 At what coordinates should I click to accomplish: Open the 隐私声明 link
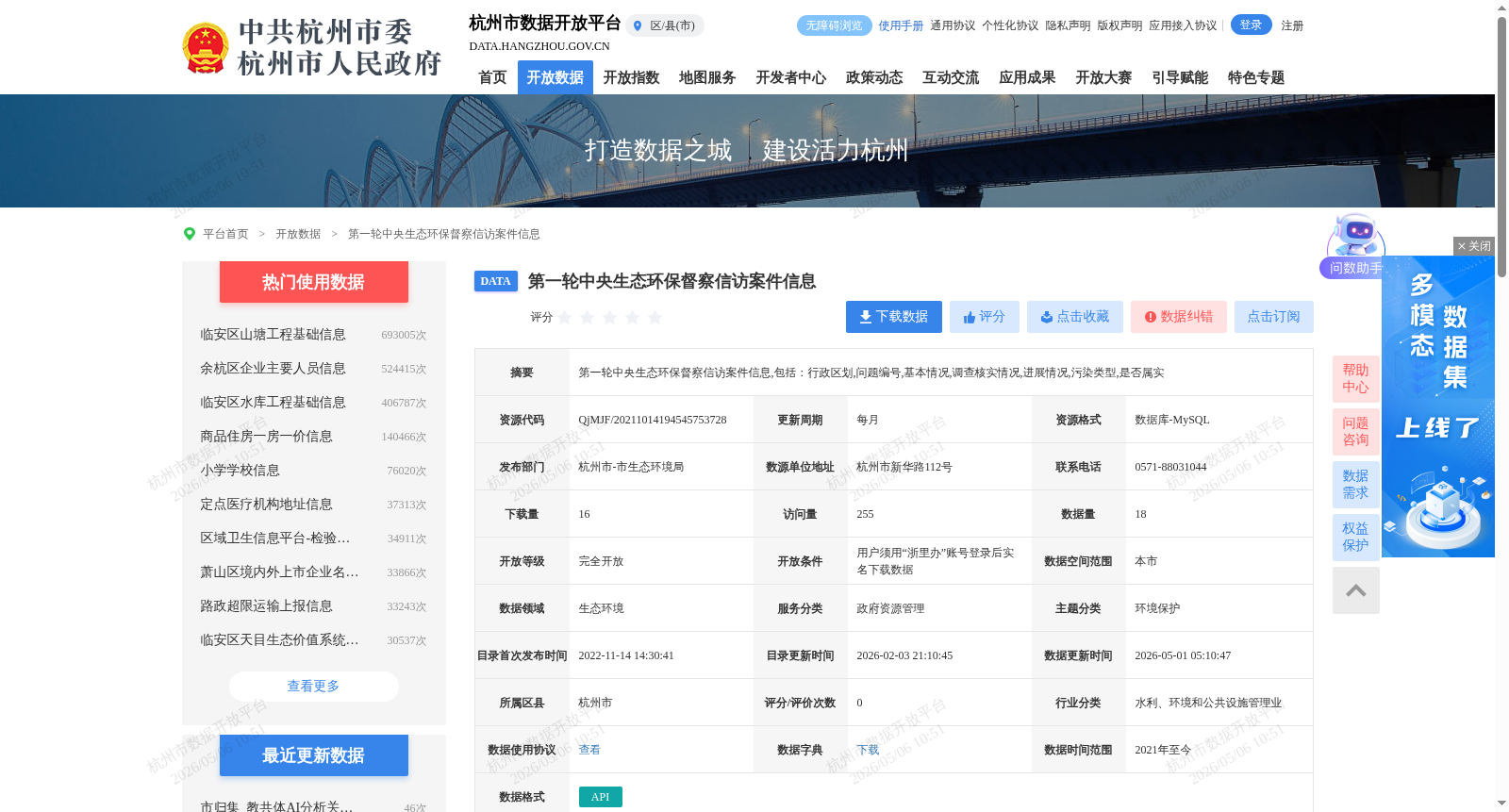click(x=1068, y=25)
